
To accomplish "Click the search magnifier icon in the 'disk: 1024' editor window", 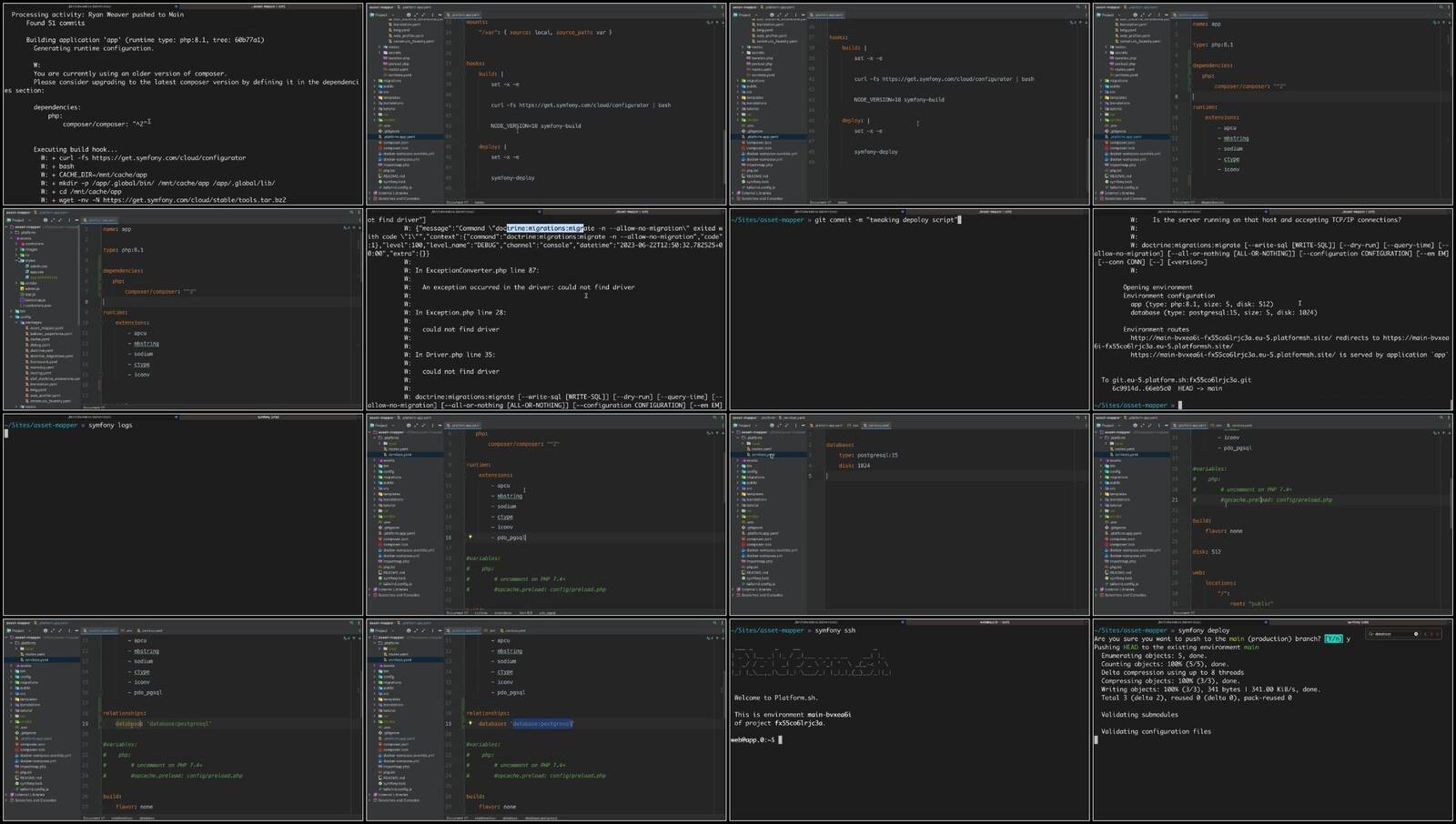I will [x=1078, y=417].
